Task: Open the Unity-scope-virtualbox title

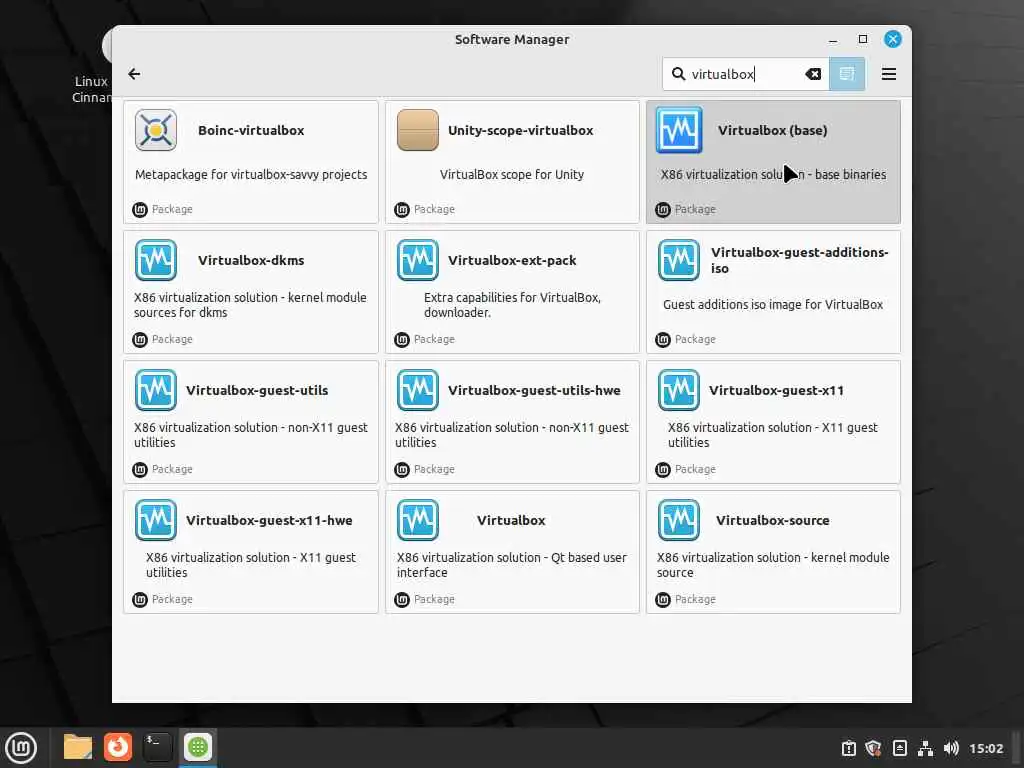Action: pyautogui.click(x=520, y=130)
